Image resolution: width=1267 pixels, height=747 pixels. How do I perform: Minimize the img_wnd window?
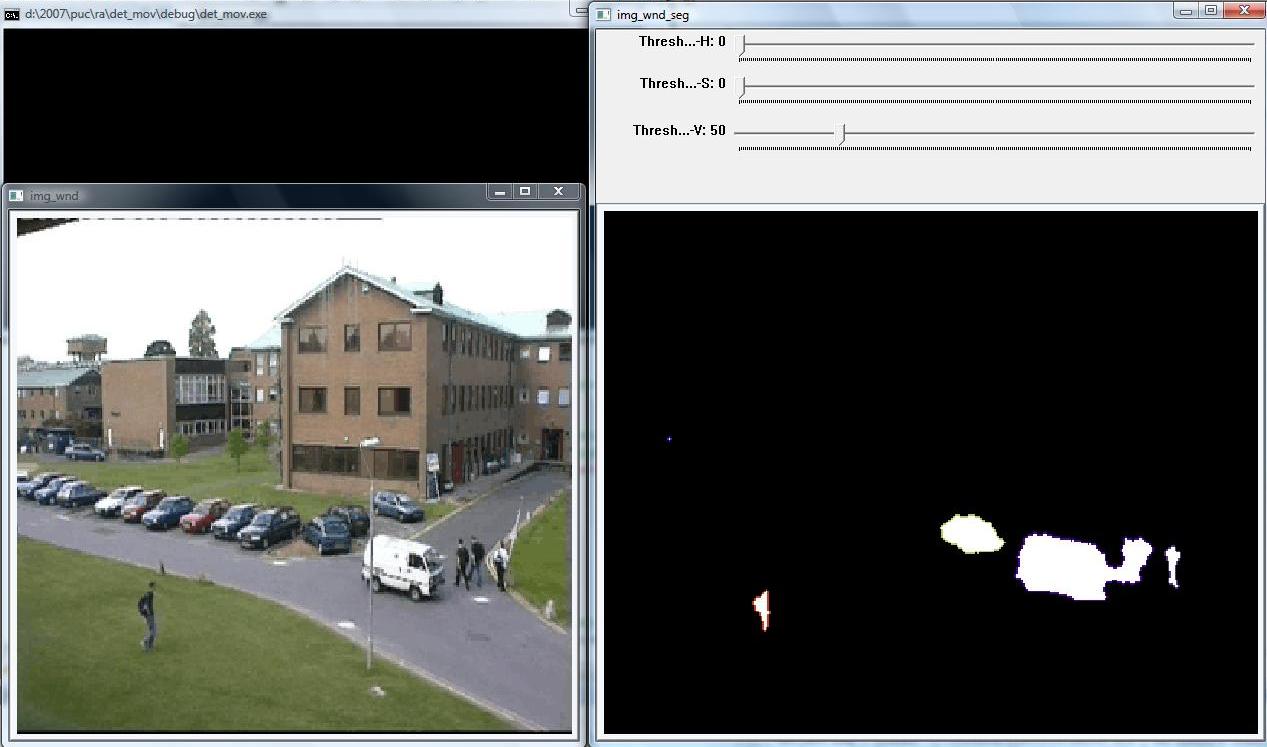tap(500, 192)
